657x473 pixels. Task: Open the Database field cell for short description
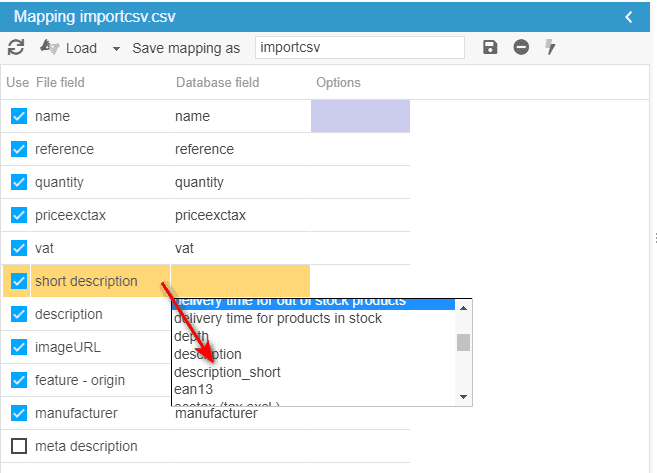[240, 281]
